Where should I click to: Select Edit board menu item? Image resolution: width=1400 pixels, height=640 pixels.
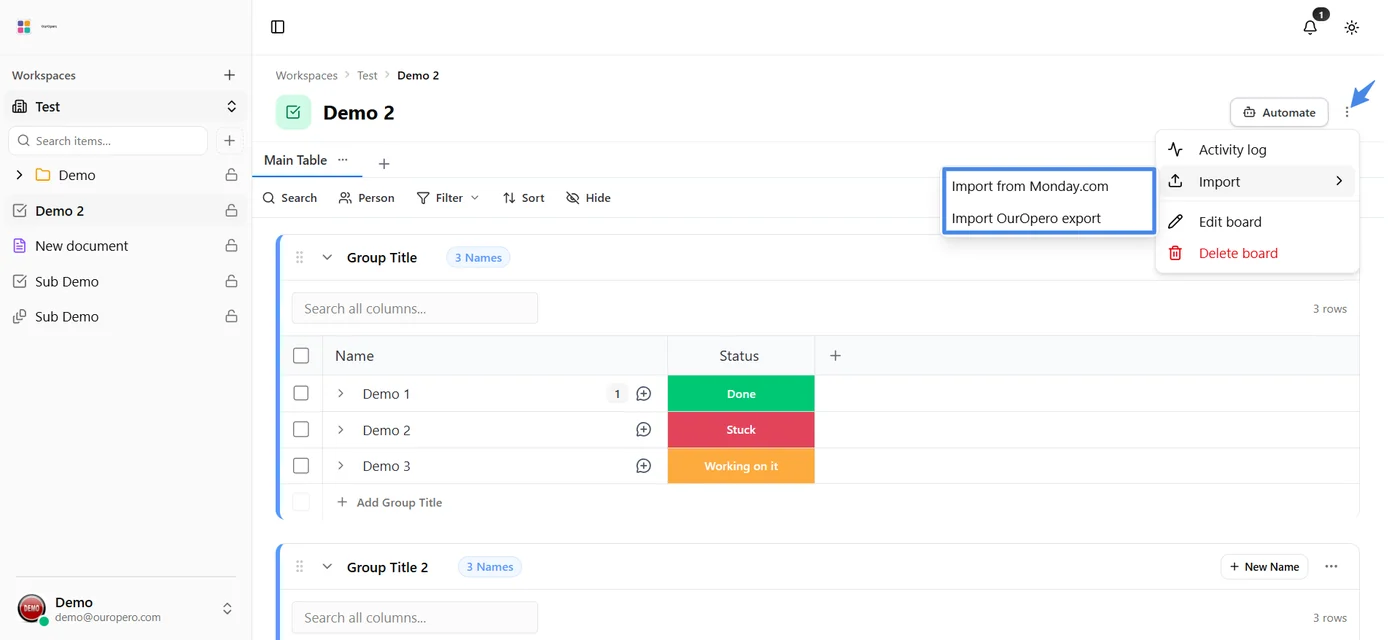(1256, 222)
